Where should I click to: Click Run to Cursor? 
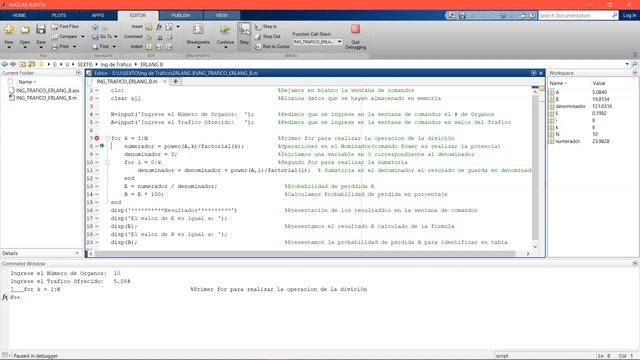272,47
